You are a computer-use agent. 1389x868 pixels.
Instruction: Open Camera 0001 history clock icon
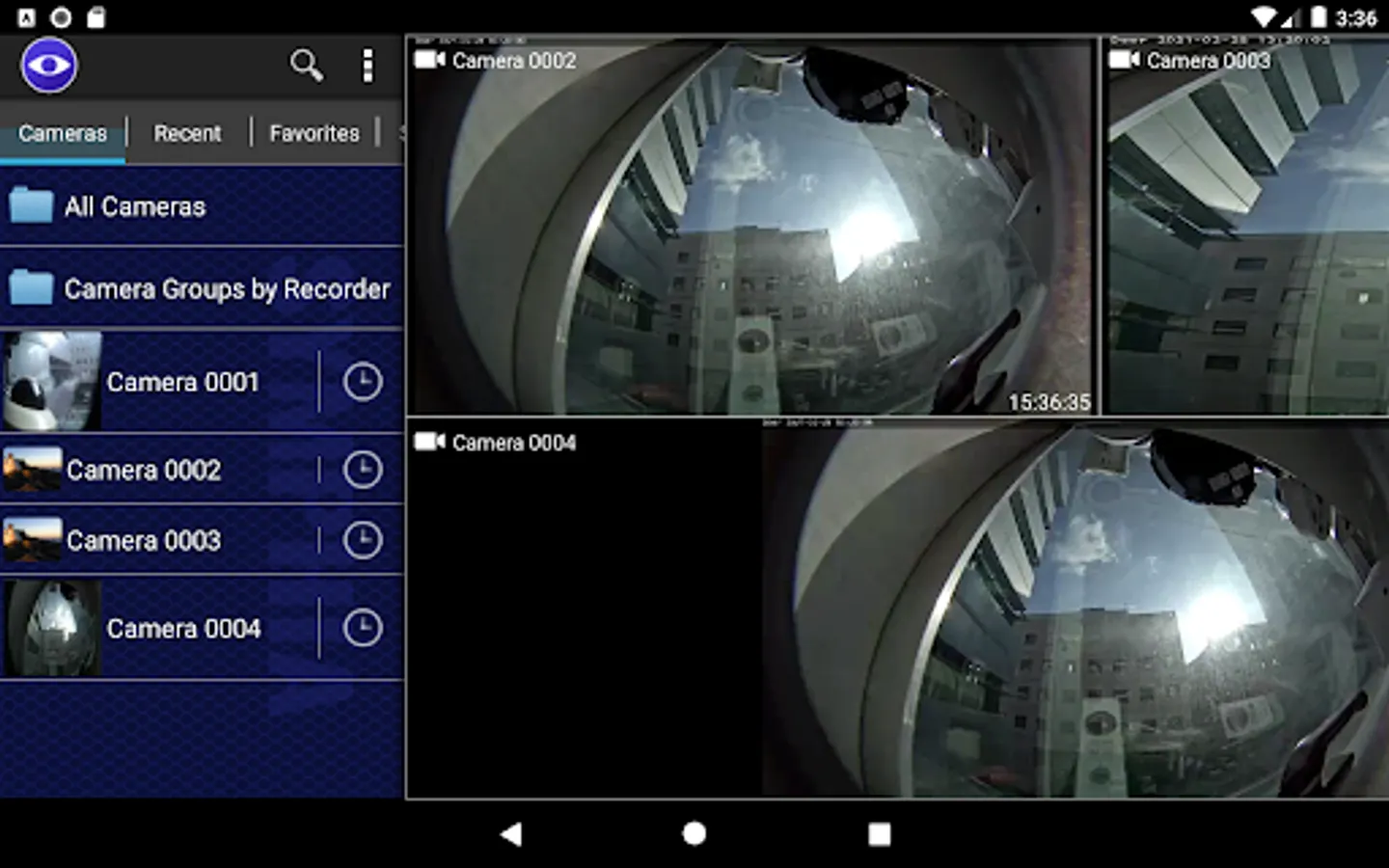(363, 382)
